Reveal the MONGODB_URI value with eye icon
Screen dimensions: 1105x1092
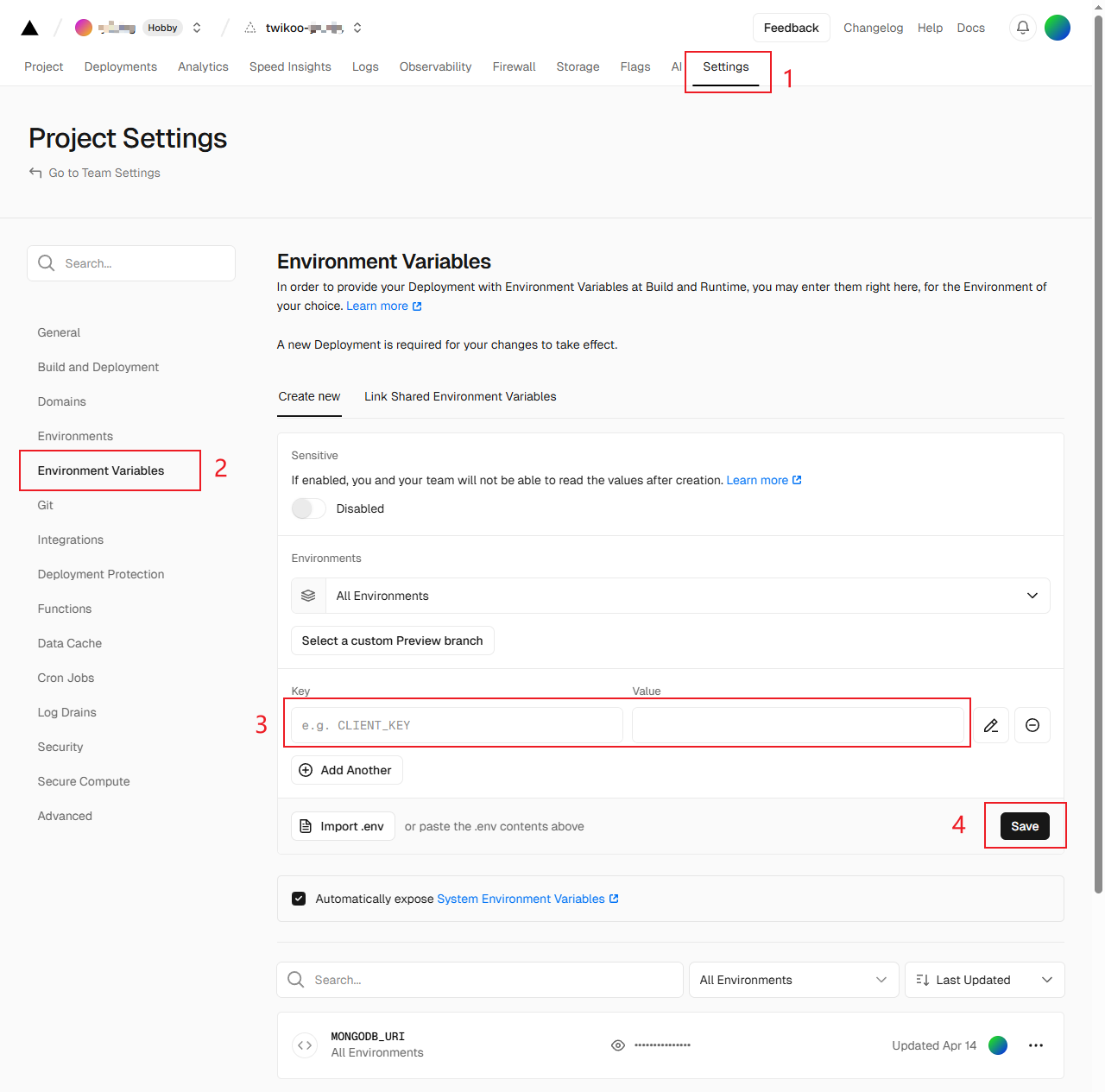click(618, 1045)
